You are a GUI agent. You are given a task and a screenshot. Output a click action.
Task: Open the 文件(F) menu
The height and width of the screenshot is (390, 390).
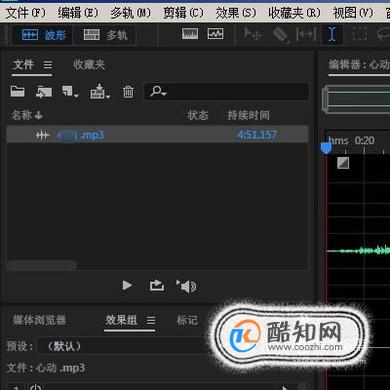[26, 13]
